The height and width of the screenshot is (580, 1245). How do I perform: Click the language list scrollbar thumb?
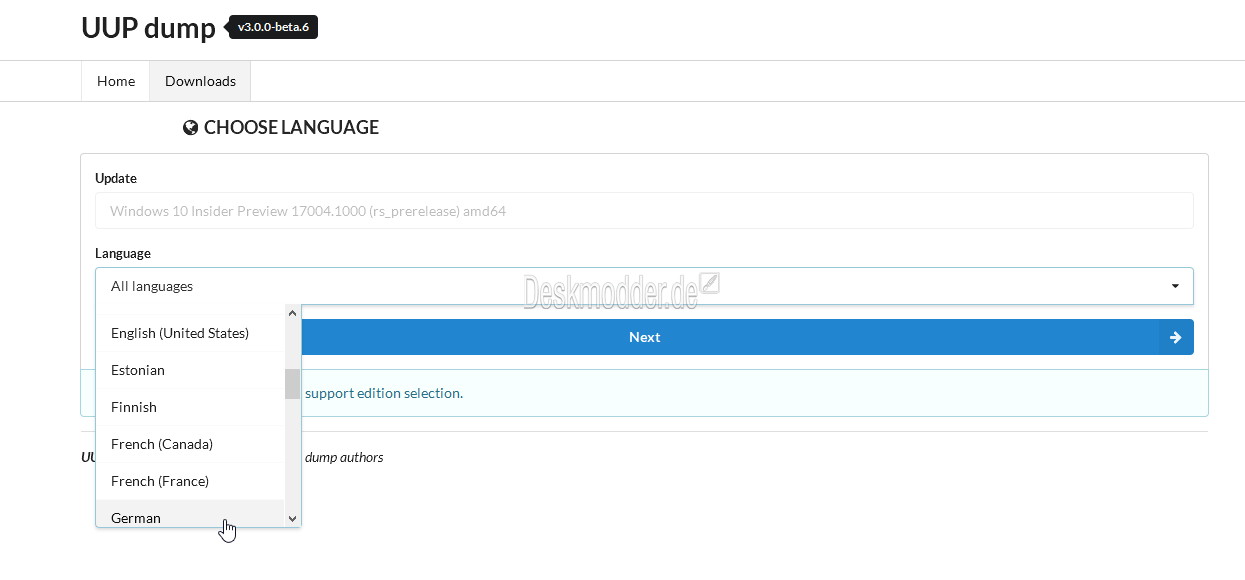coord(292,384)
